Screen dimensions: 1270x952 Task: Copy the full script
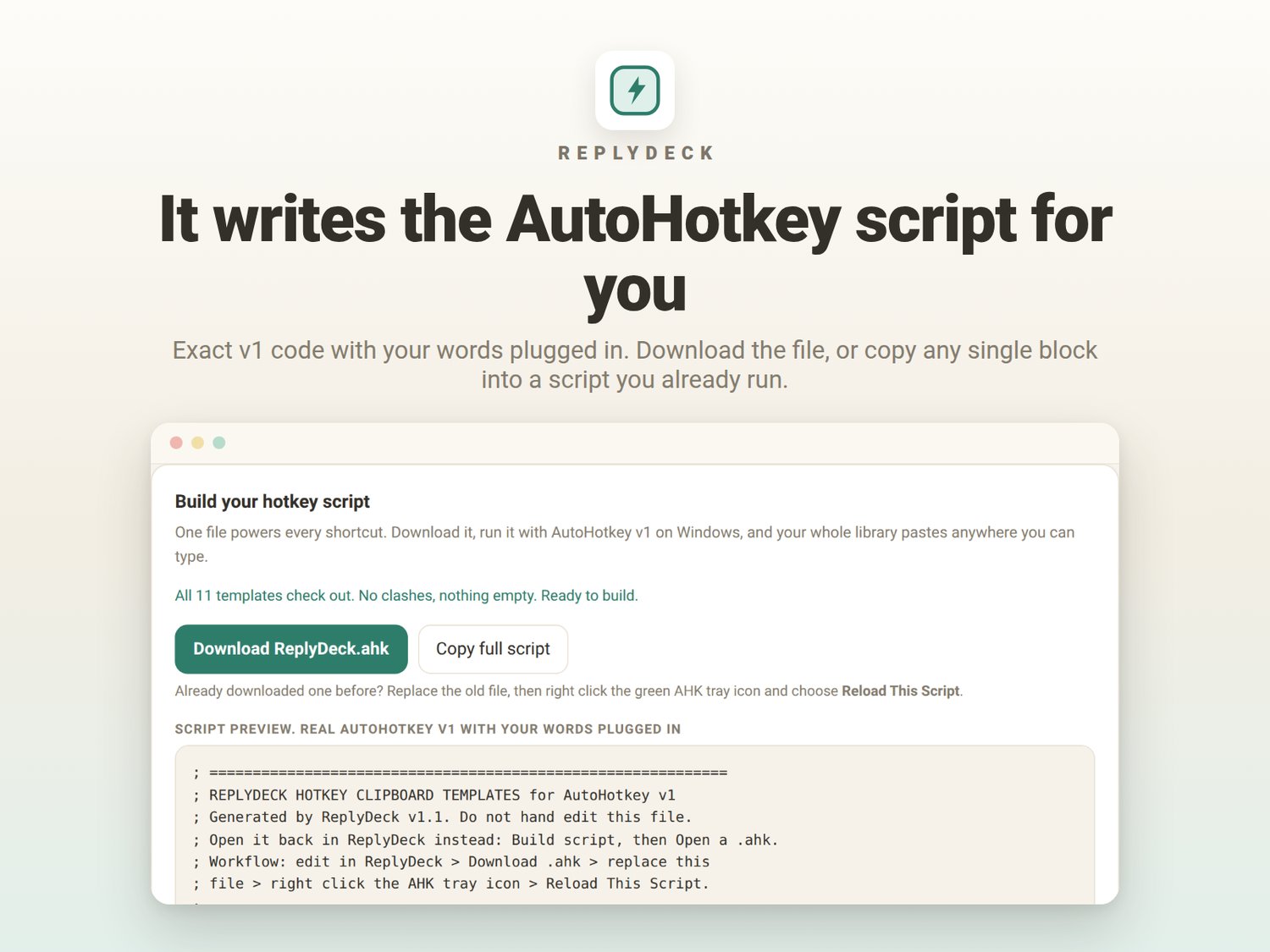point(493,649)
